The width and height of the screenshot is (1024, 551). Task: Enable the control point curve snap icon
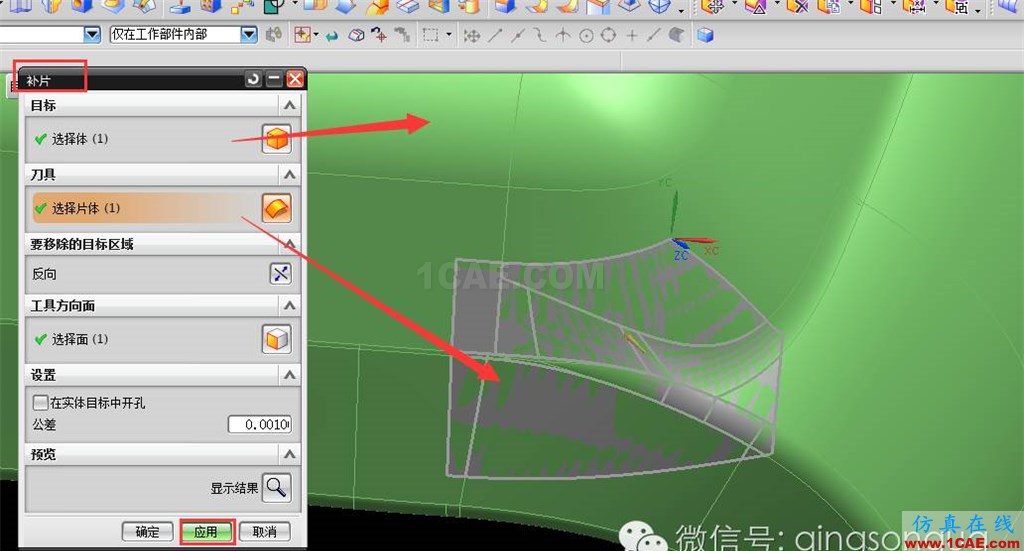540,35
